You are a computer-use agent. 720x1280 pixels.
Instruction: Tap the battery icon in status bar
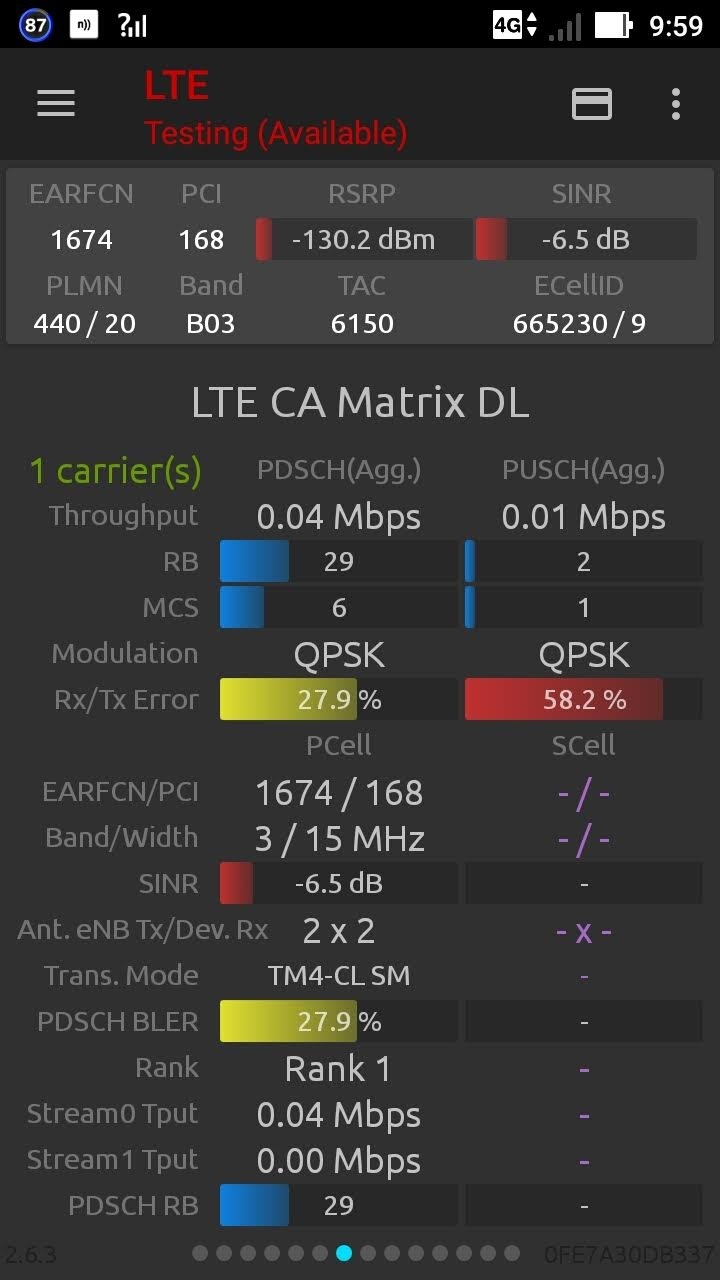point(613,25)
